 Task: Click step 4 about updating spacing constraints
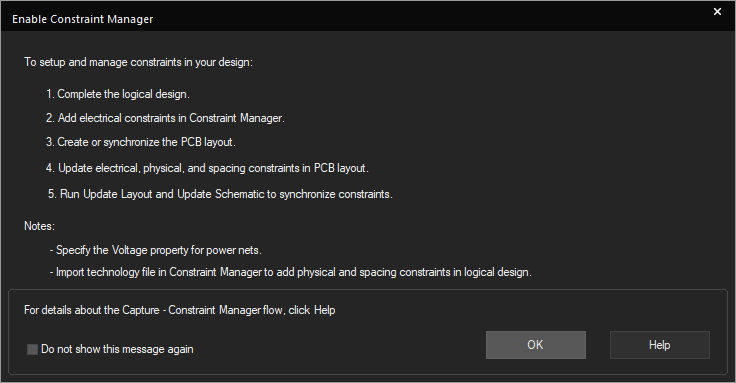pyautogui.click(x=207, y=168)
